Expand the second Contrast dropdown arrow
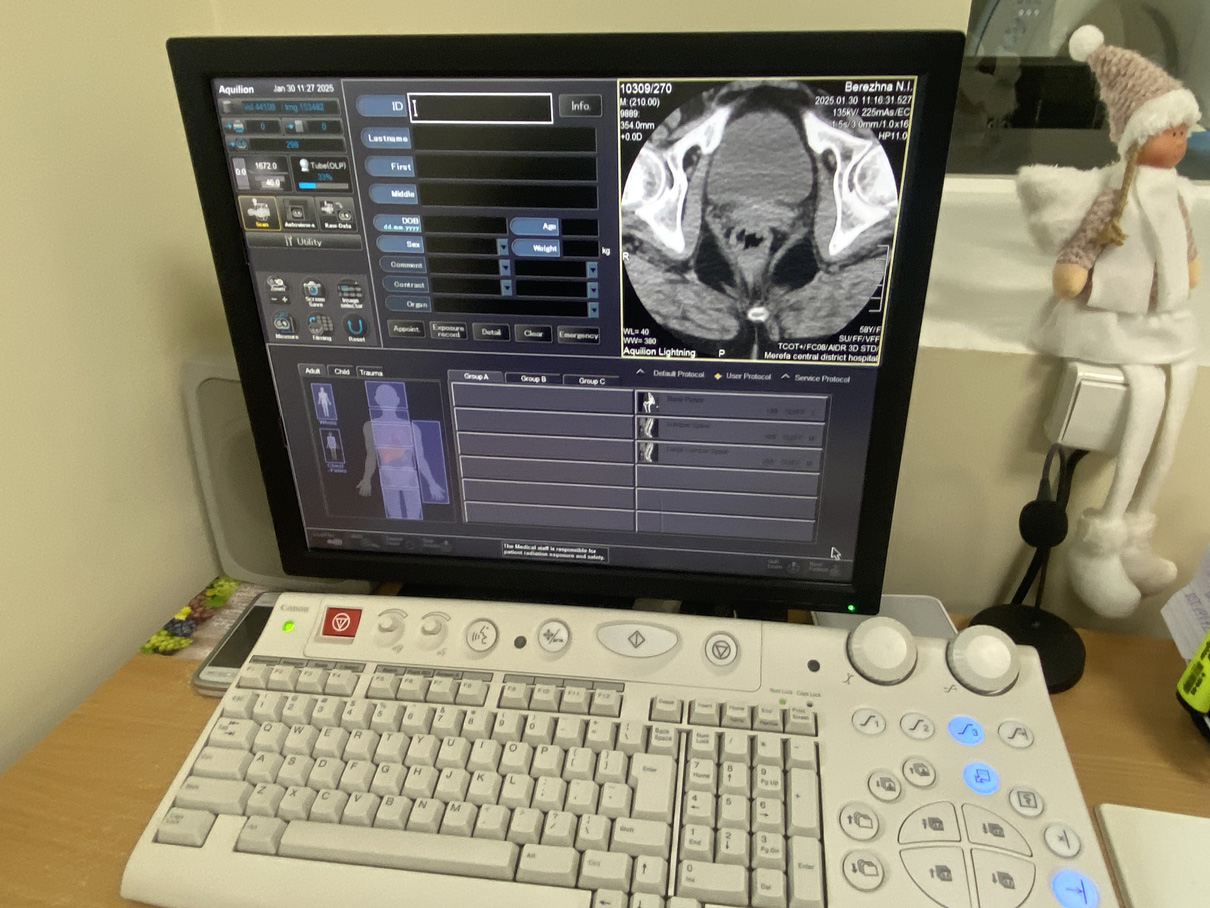The width and height of the screenshot is (1210, 908). (x=593, y=288)
